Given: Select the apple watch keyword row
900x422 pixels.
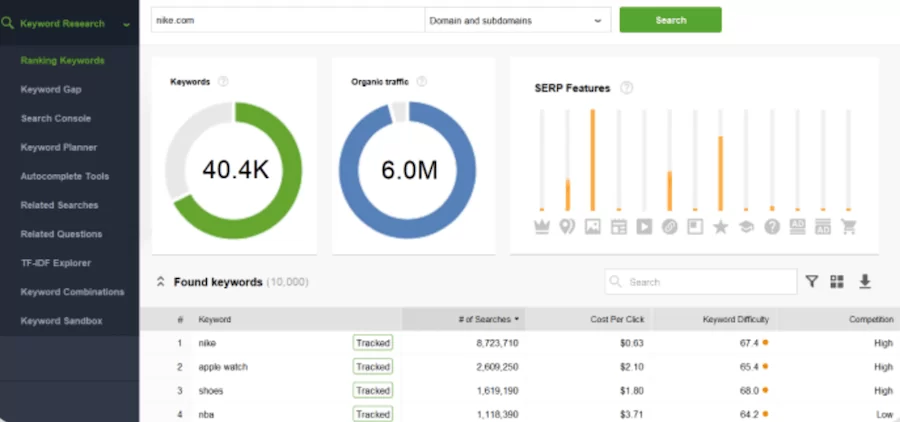Looking at the screenshot, I should (519, 366).
